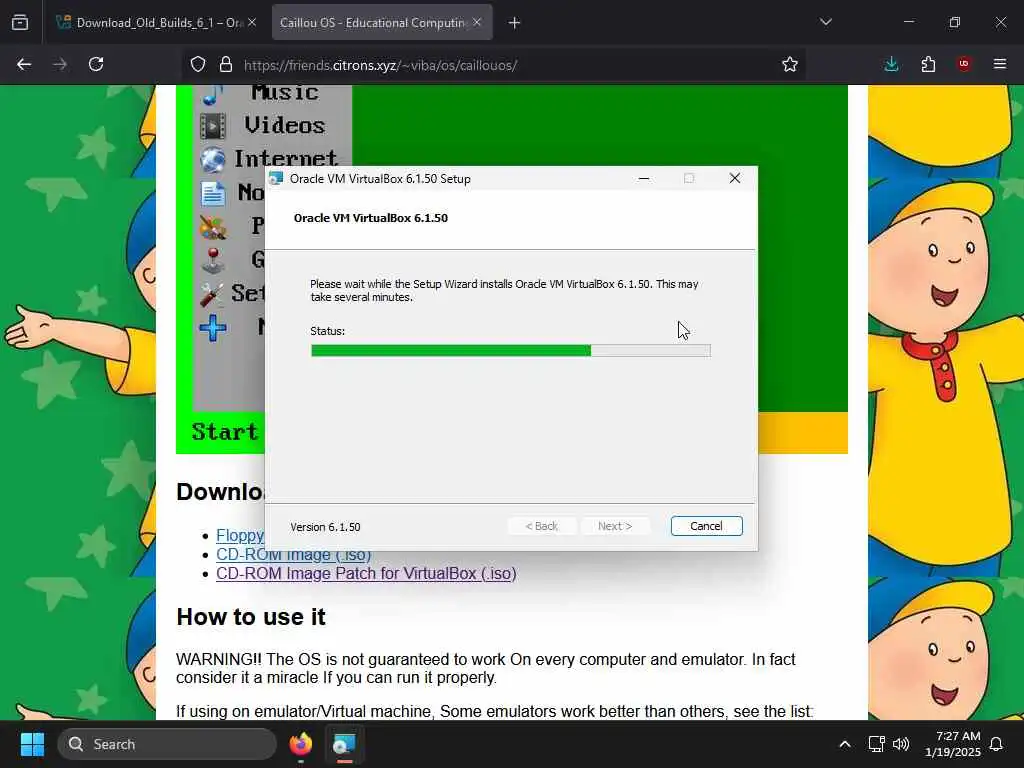Image resolution: width=1024 pixels, height=768 pixels.
Task: View site security padlock info
Action: [x=226, y=65]
